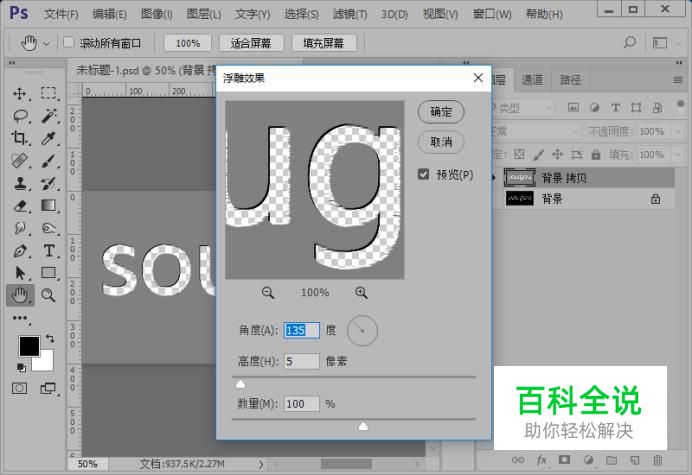Click the height slider handle

pyautogui.click(x=241, y=384)
